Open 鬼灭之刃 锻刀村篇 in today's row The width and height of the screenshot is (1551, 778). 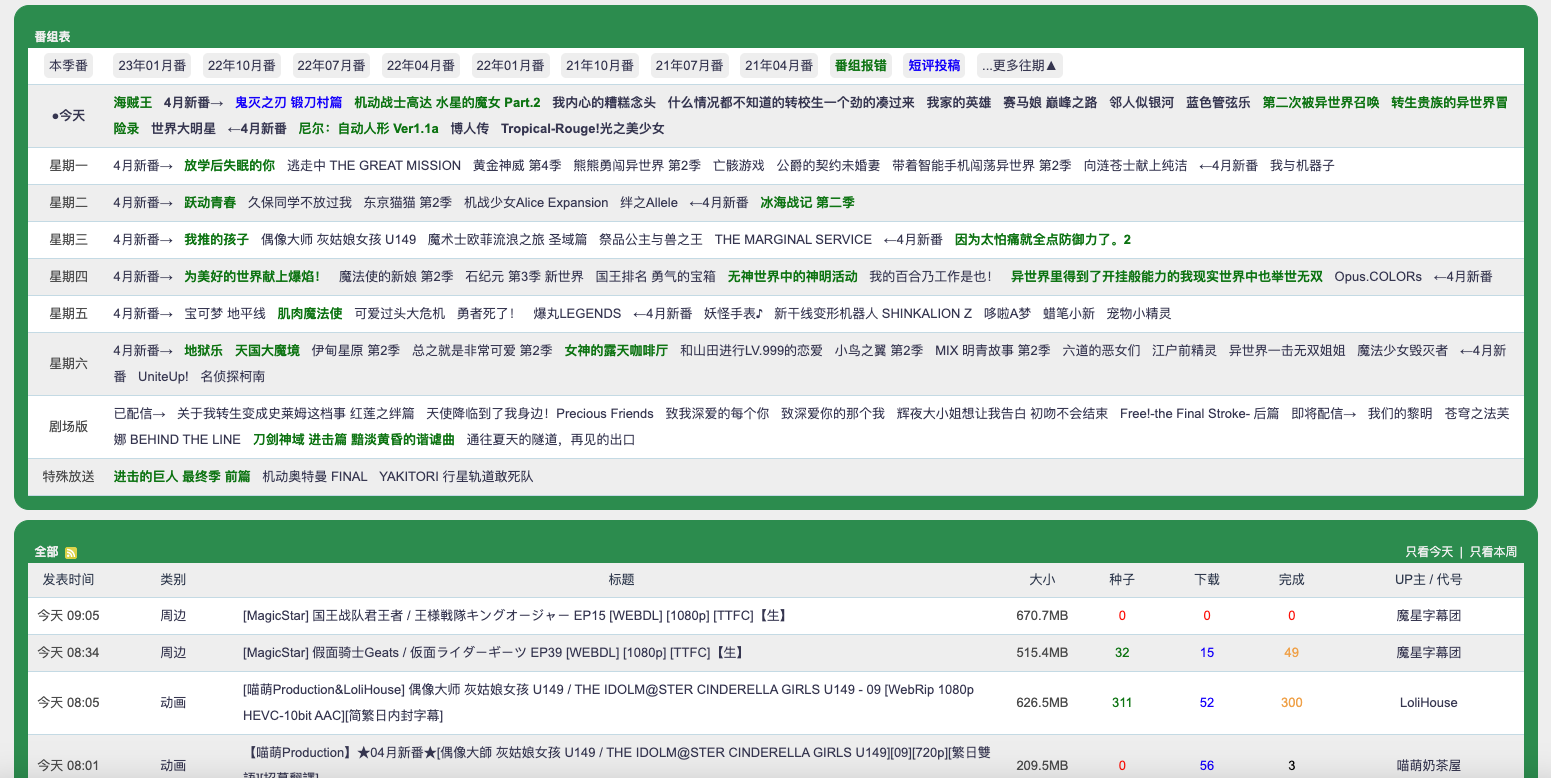pos(289,103)
